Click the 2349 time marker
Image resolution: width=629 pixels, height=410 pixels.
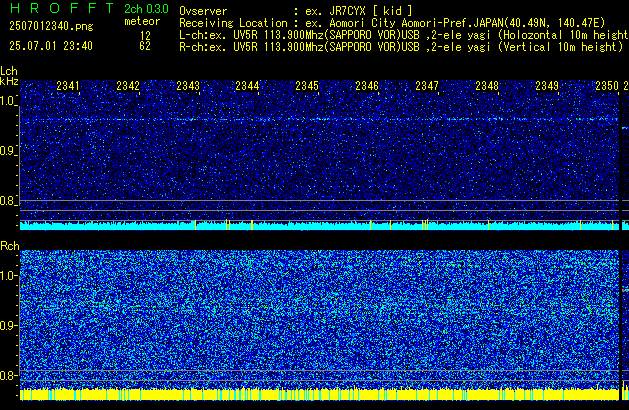click(547, 86)
